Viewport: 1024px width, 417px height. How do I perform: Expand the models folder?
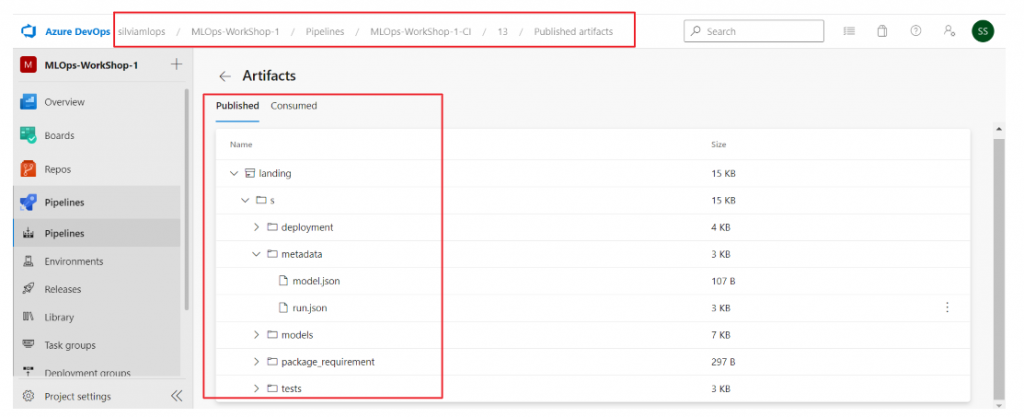[x=256, y=335]
